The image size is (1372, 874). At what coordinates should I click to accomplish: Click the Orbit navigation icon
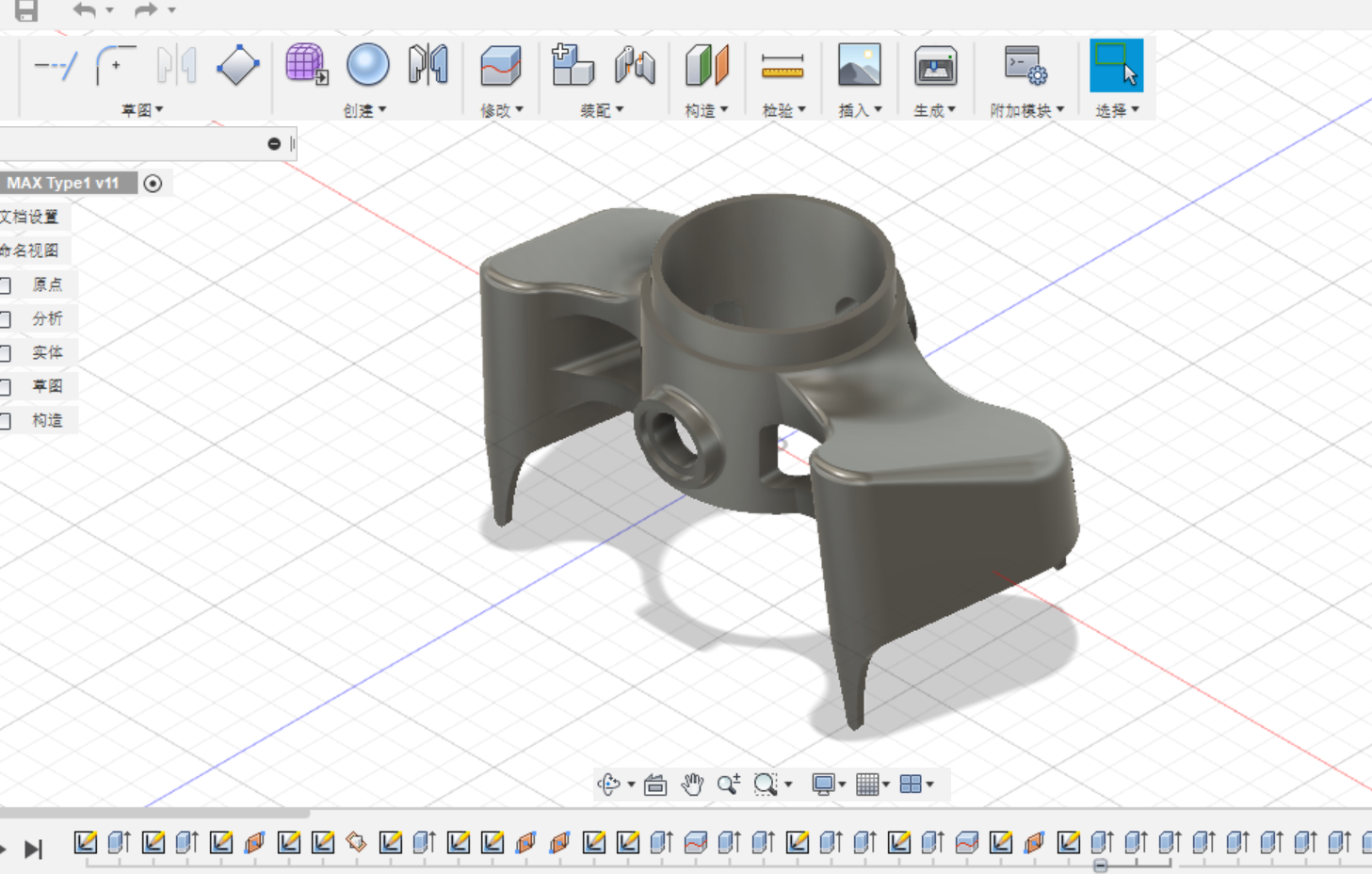click(x=609, y=785)
